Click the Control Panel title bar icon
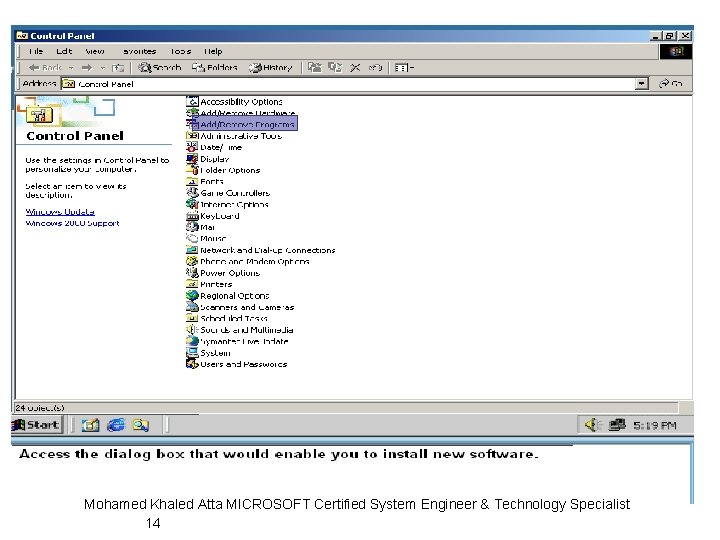This screenshot has height=540, width=720. click(22, 36)
